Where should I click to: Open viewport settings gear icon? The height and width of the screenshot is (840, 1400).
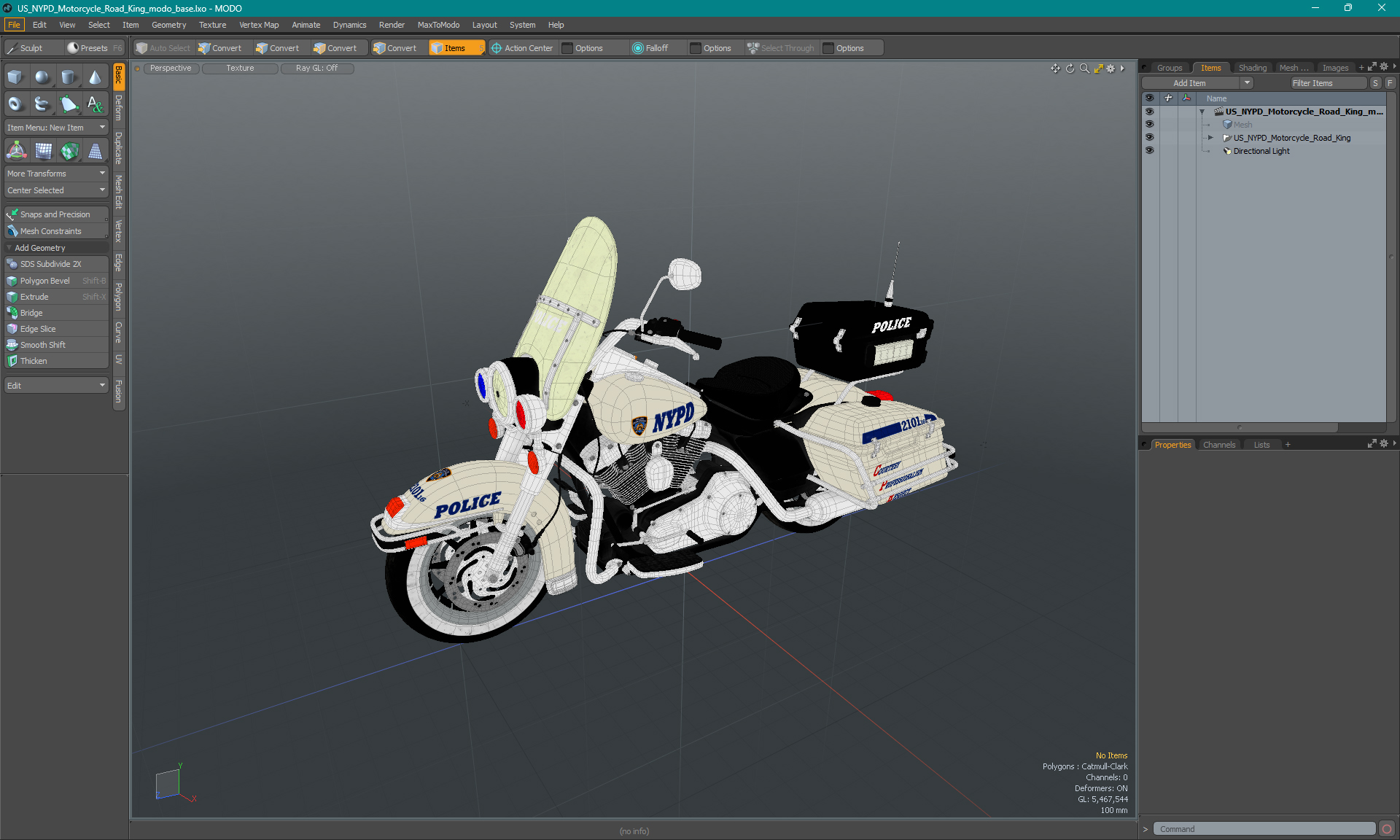pyautogui.click(x=1111, y=69)
